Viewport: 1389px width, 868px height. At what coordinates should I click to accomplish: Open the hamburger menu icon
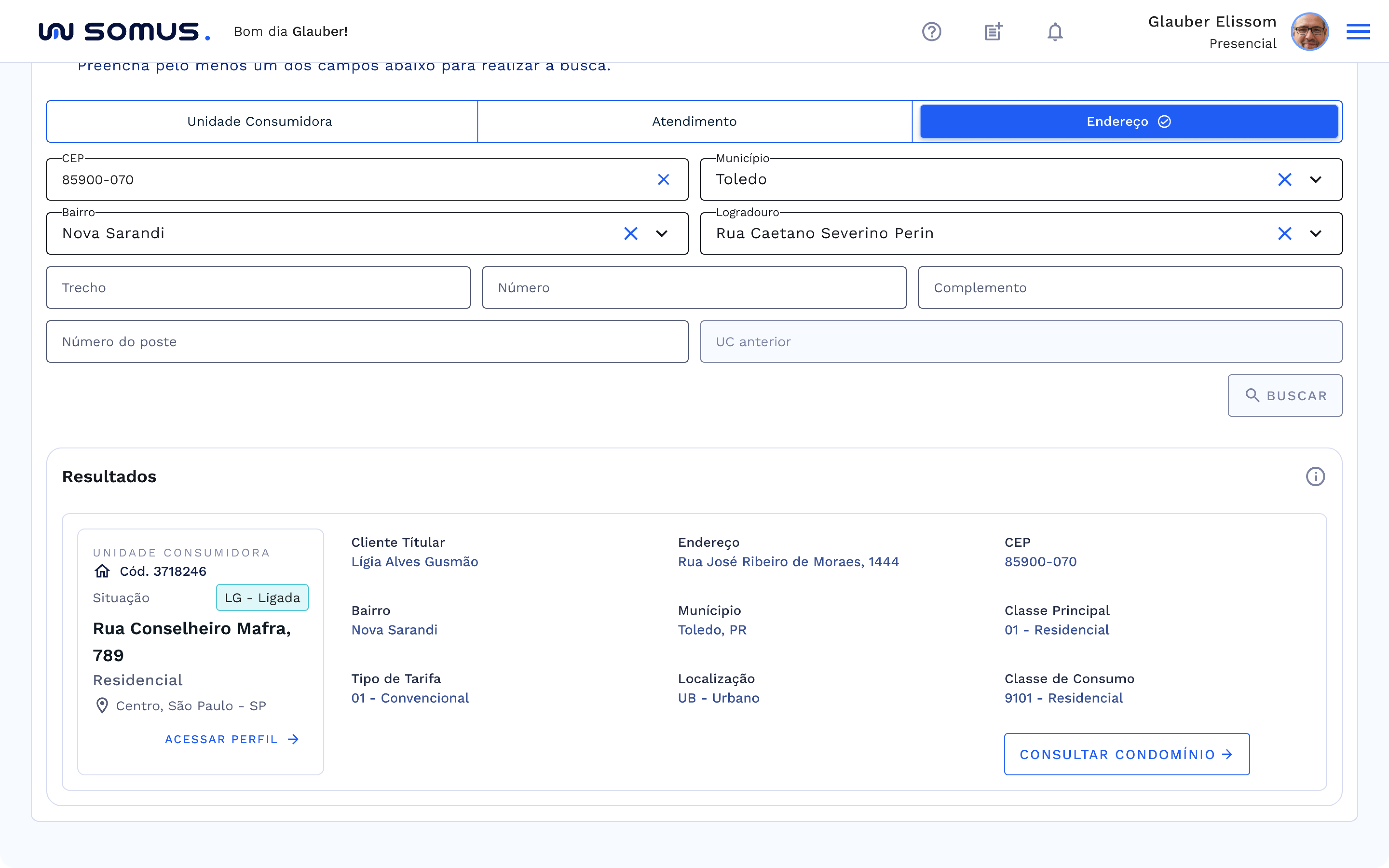[x=1357, y=32]
